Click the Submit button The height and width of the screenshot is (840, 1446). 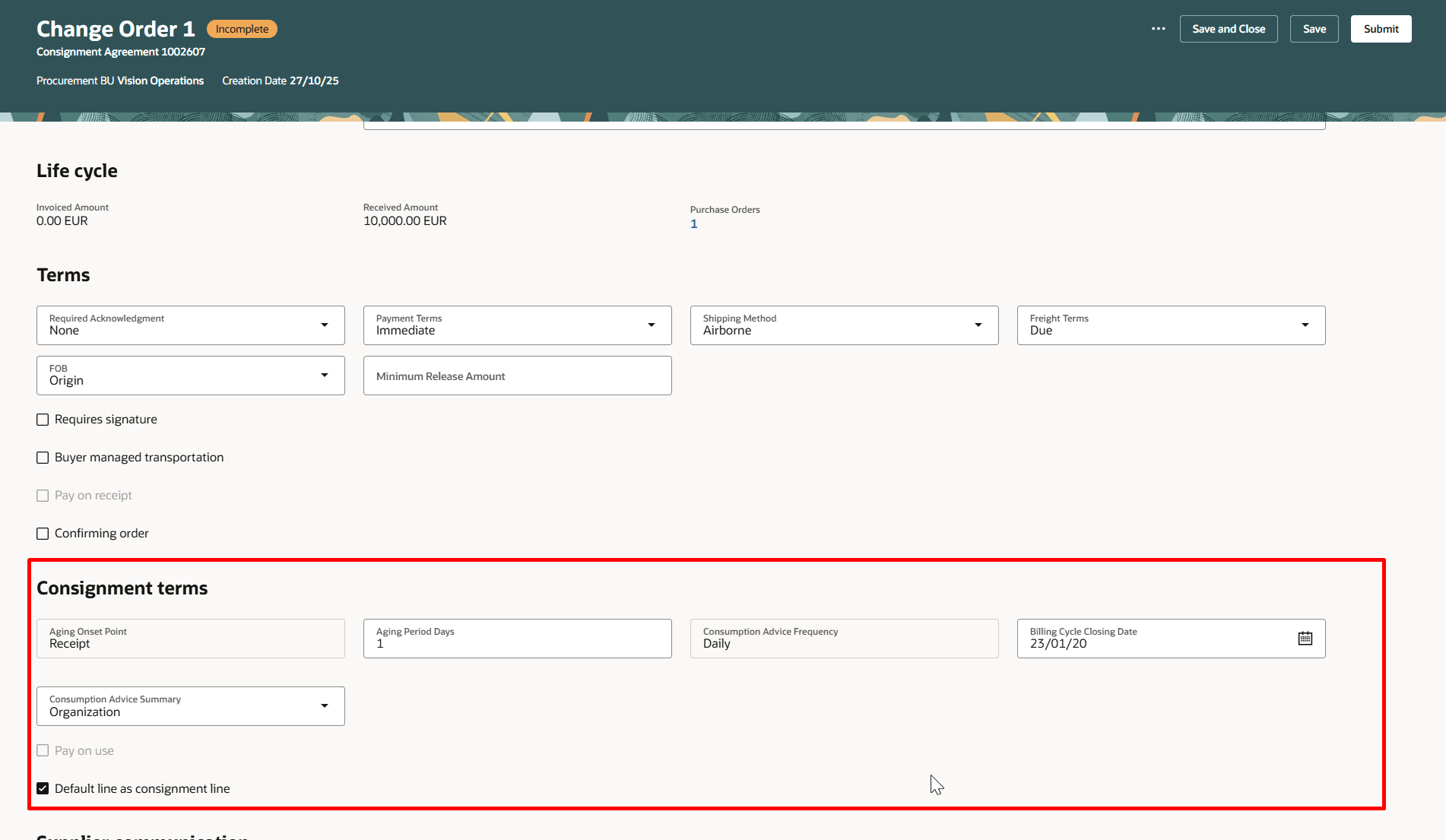[x=1381, y=28]
